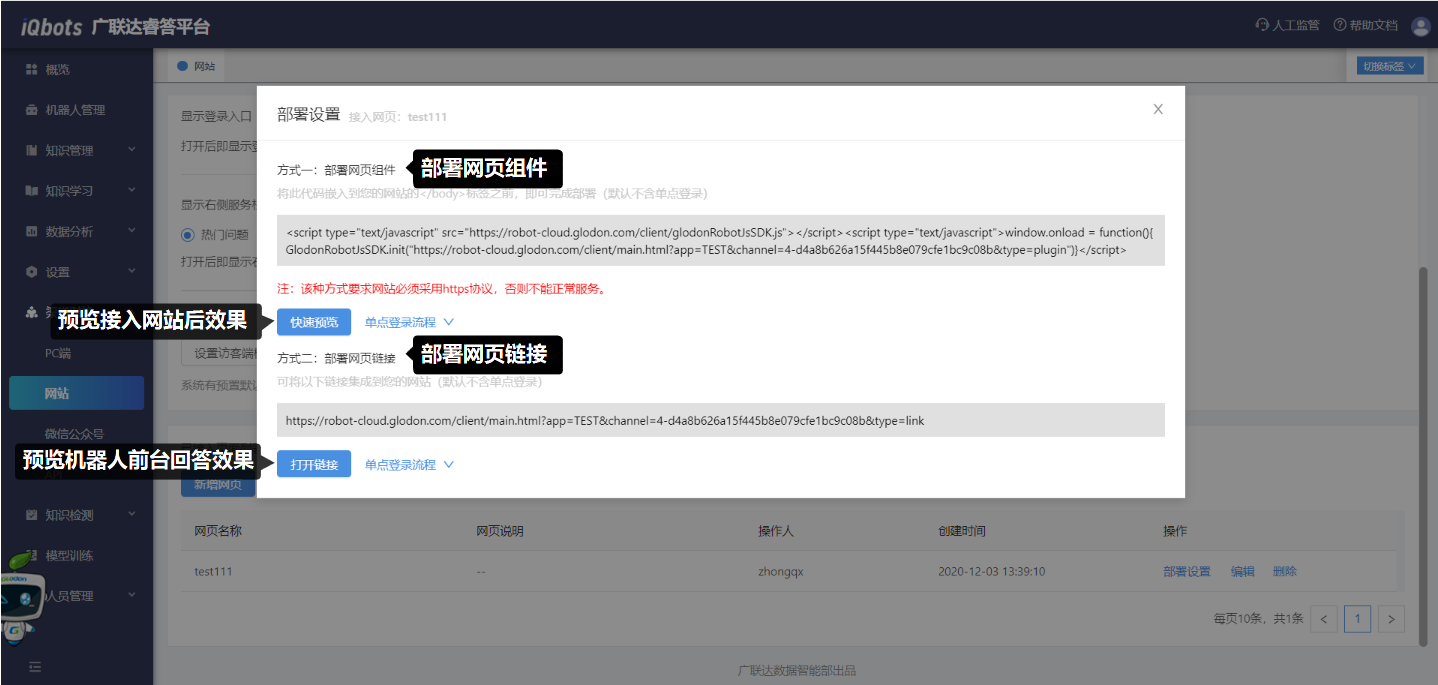Click the 知识管理 sidebar icon

click(x=31, y=151)
